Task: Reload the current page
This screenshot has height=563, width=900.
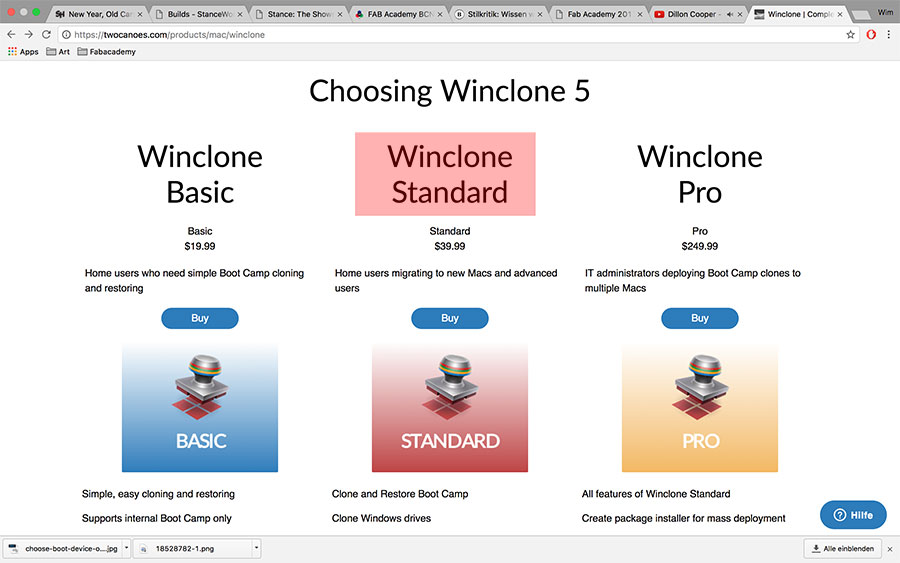Action: tap(46, 34)
